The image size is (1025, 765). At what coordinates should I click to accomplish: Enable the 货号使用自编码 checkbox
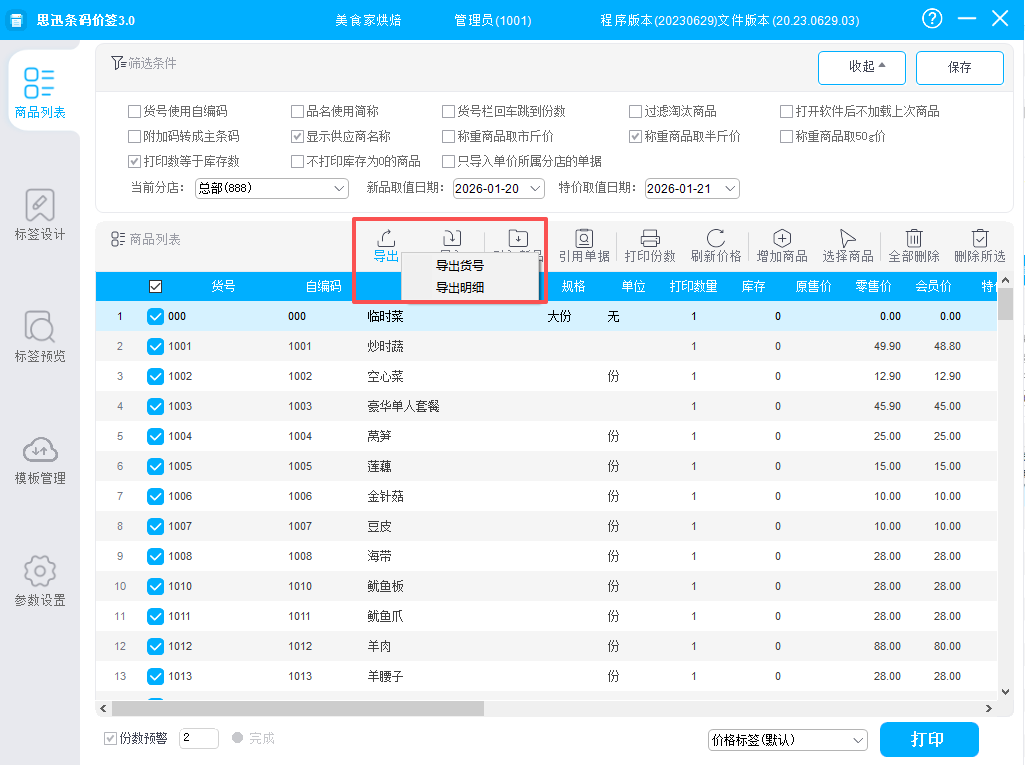click(x=135, y=111)
